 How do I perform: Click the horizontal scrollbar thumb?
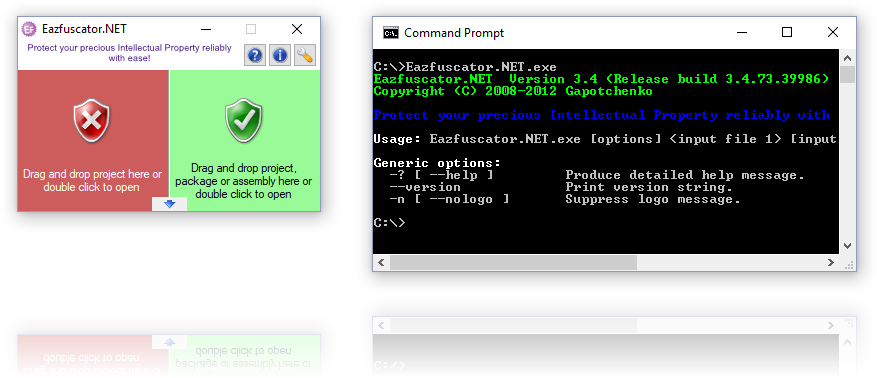point(513,262)
